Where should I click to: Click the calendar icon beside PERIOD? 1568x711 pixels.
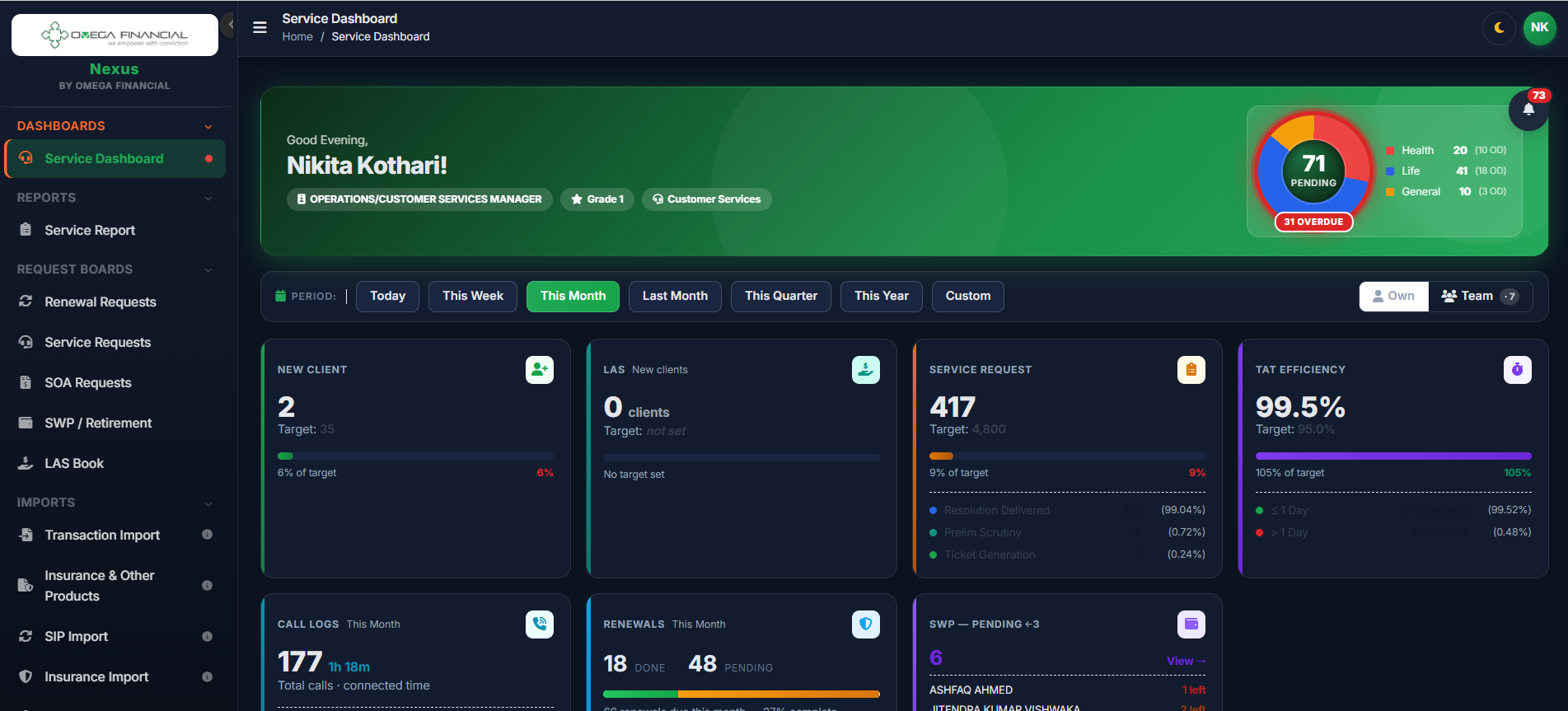click(x=280, y=296)
